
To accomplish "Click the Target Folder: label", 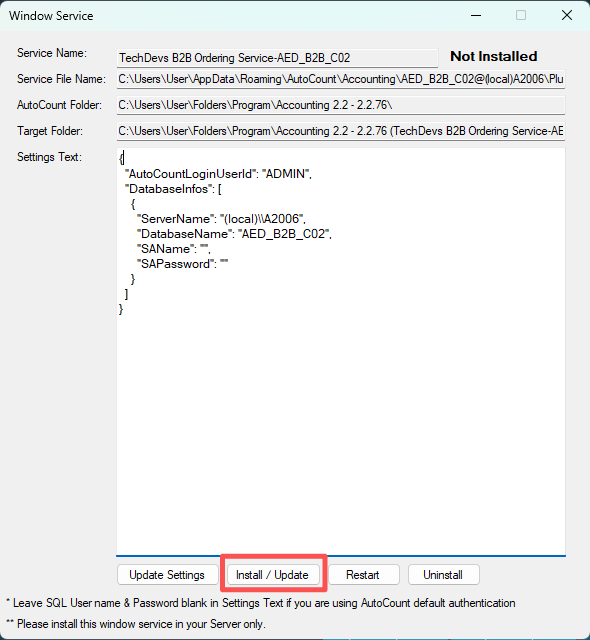I will pyautogui.click(x=50, y=131).
